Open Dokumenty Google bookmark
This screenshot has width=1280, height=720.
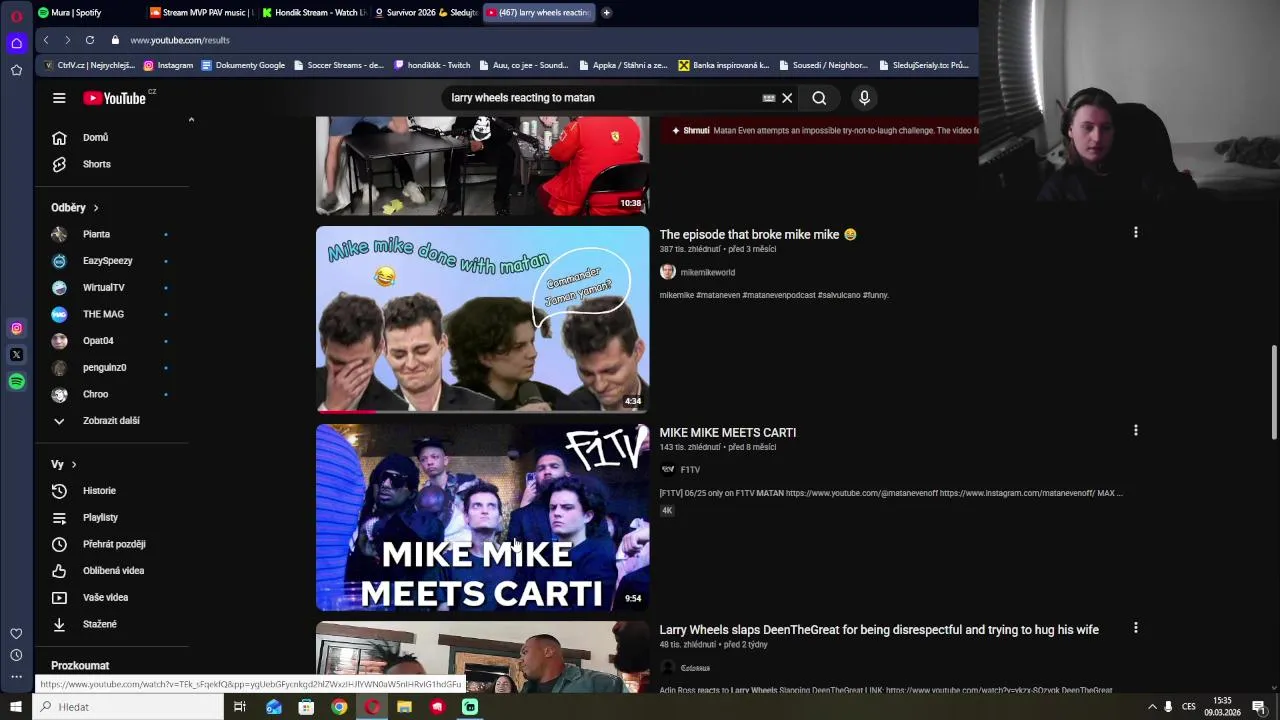point(243,65)
